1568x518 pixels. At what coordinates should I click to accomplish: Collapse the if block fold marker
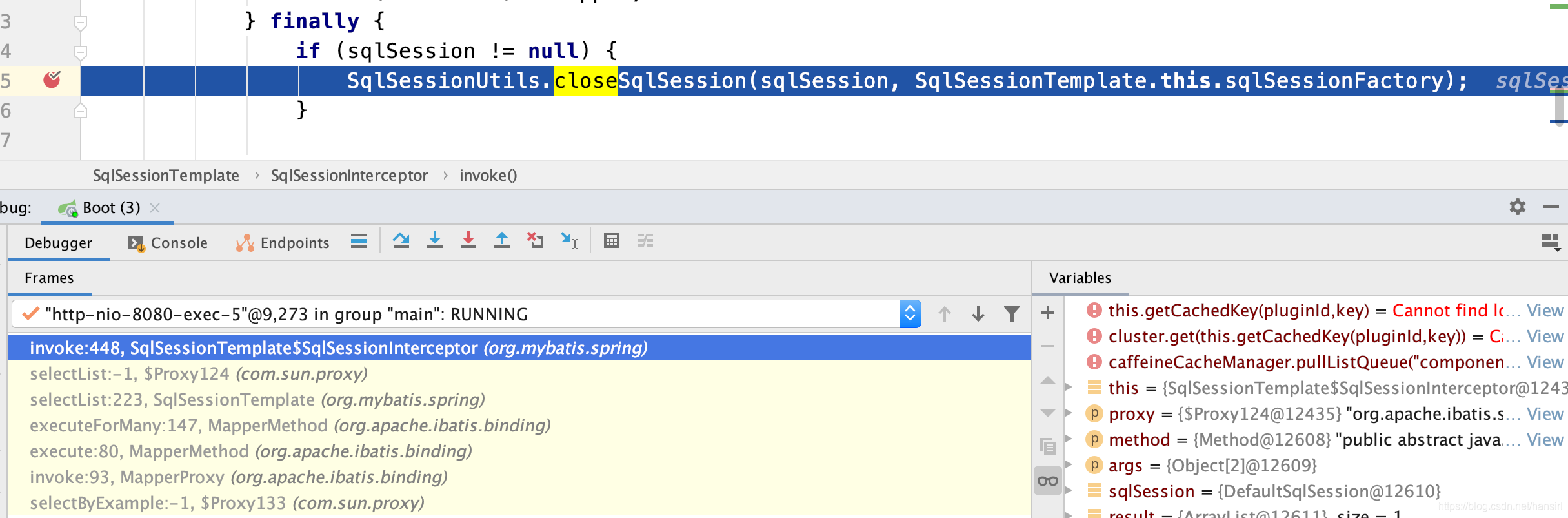81,52
